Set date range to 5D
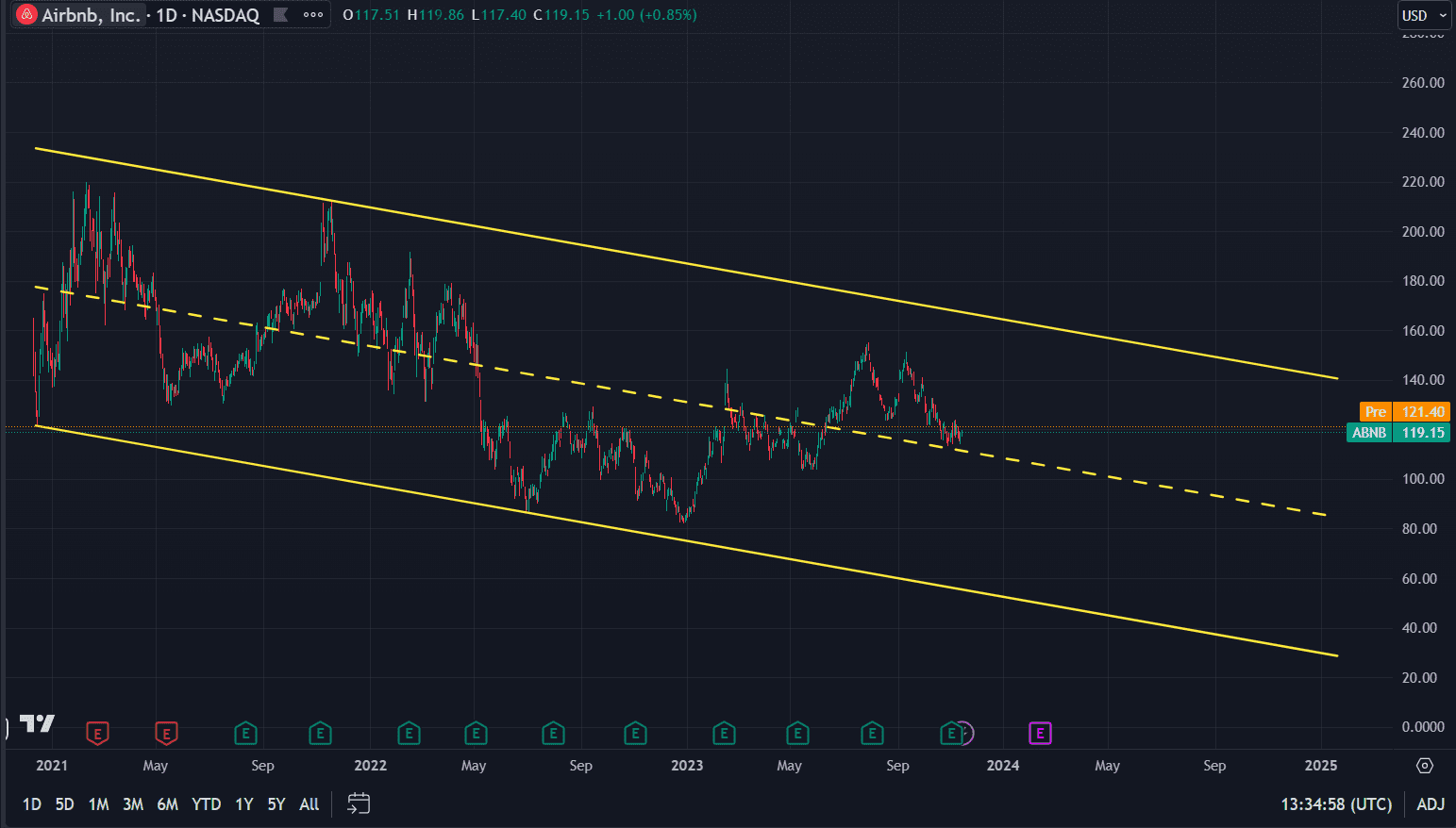The width and height of the screenshot is (1456, 828). 64,804
